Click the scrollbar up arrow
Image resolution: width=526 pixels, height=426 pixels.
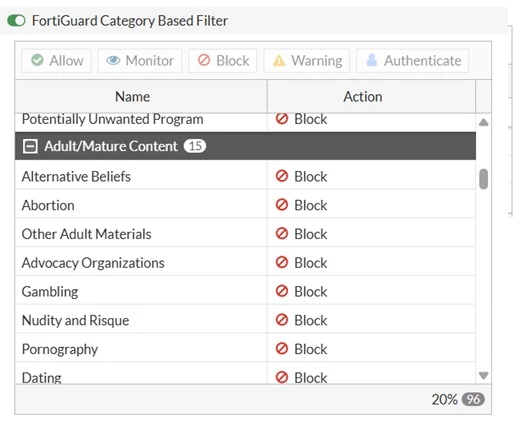click(483, 122)
